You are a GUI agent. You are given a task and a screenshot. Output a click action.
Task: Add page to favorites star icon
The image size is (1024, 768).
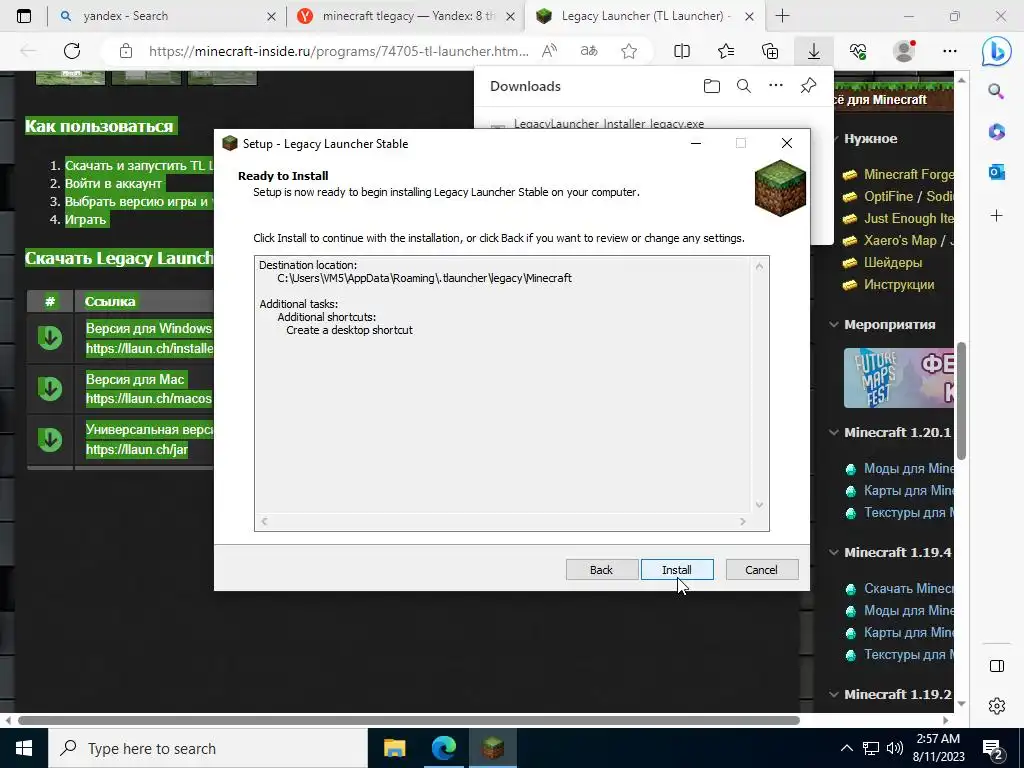pyautogui.click(x=629, y=51)
